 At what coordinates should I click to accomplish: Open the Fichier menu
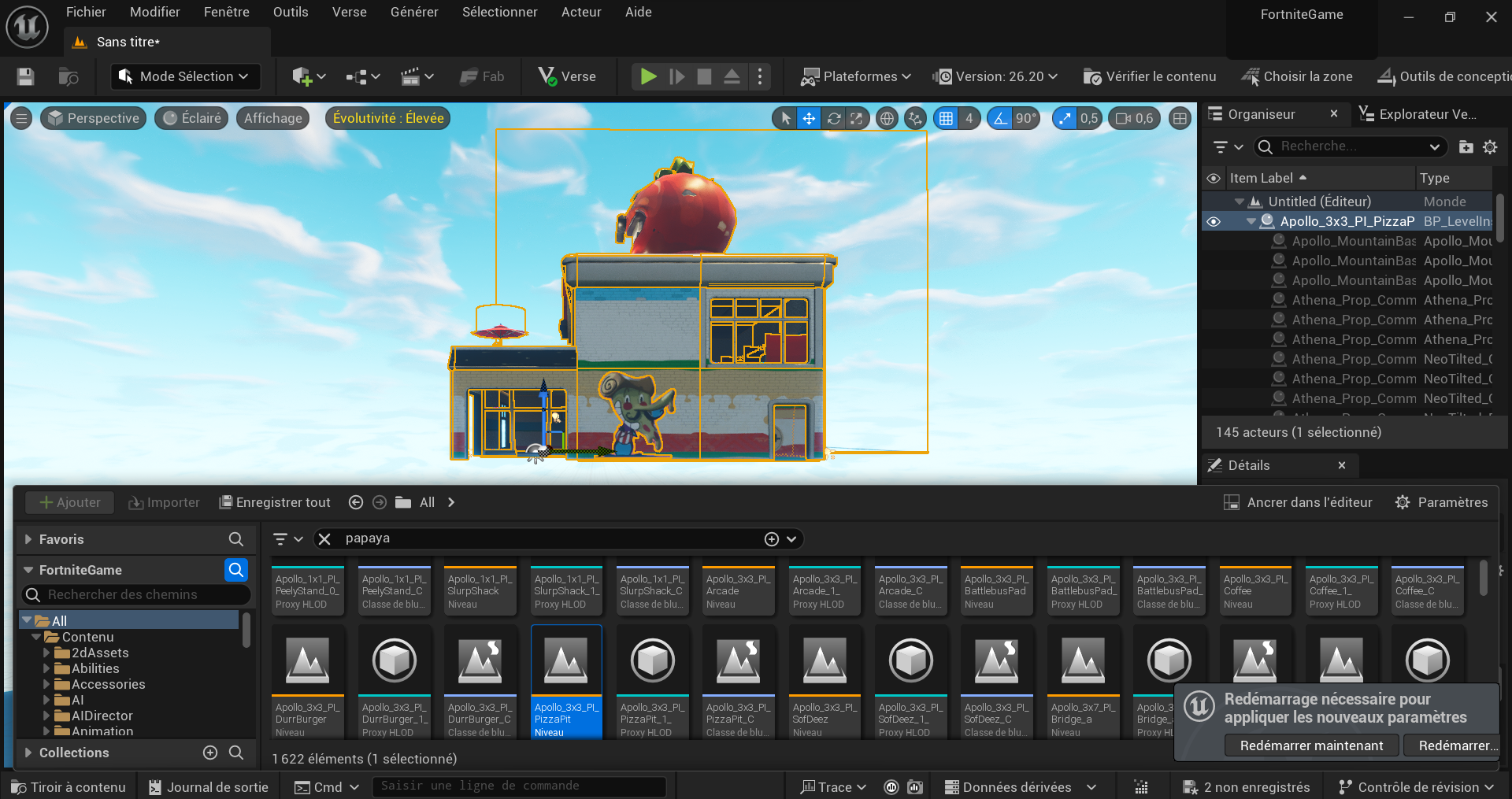(86, 12)
